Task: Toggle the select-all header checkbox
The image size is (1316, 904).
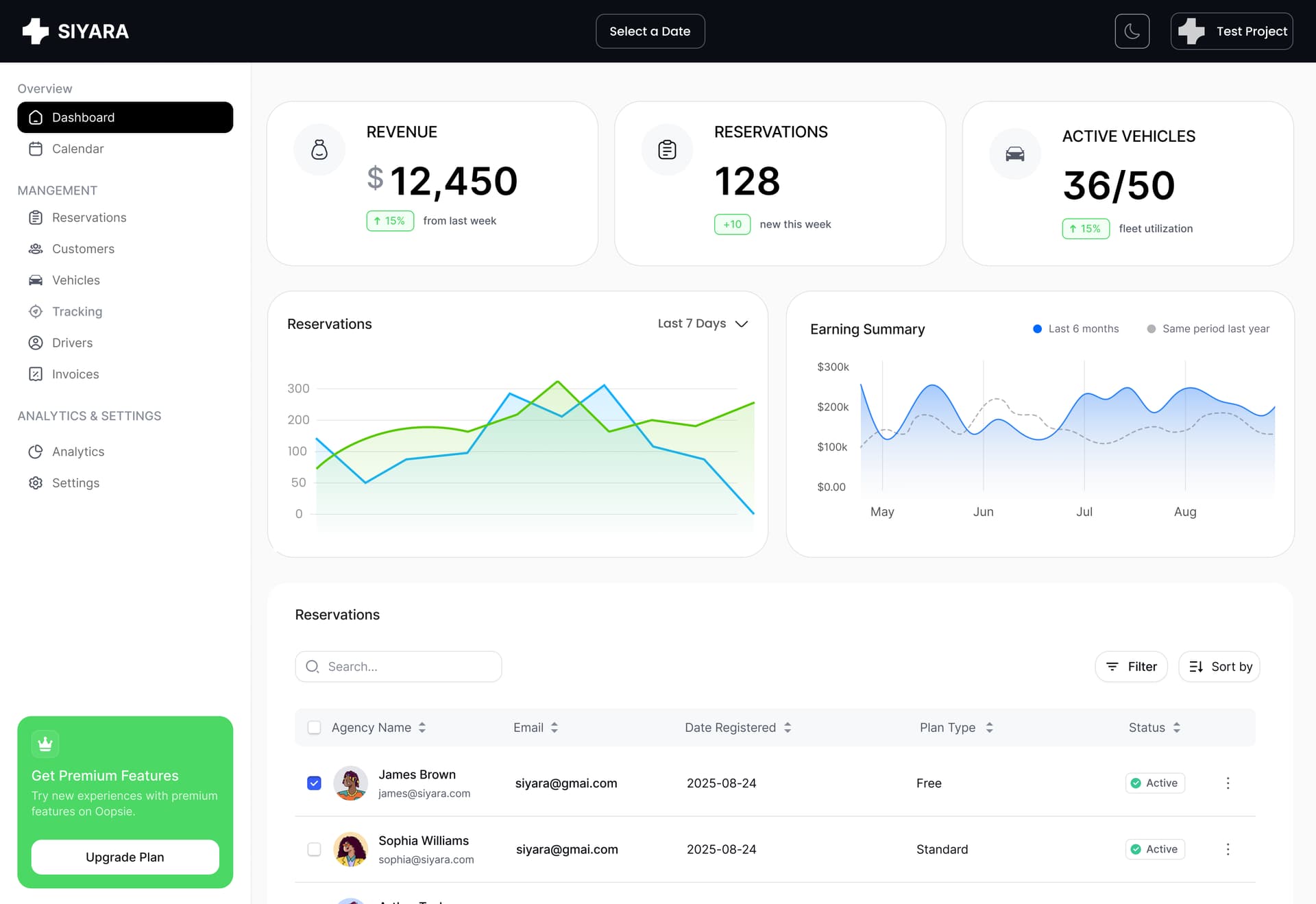Action: pos(314,727)
